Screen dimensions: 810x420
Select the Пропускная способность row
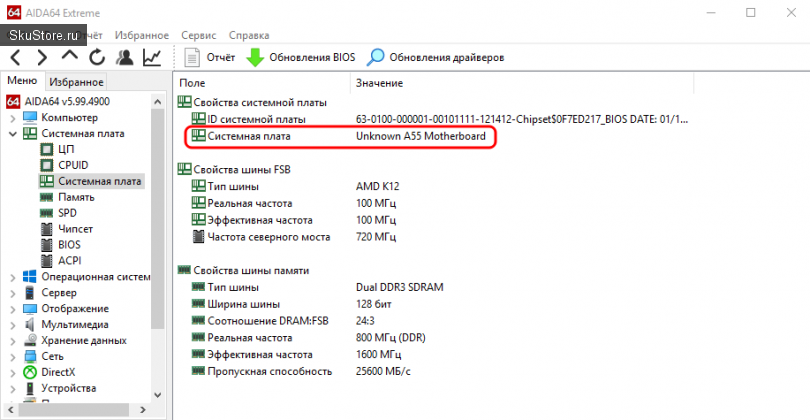(301, 371)
